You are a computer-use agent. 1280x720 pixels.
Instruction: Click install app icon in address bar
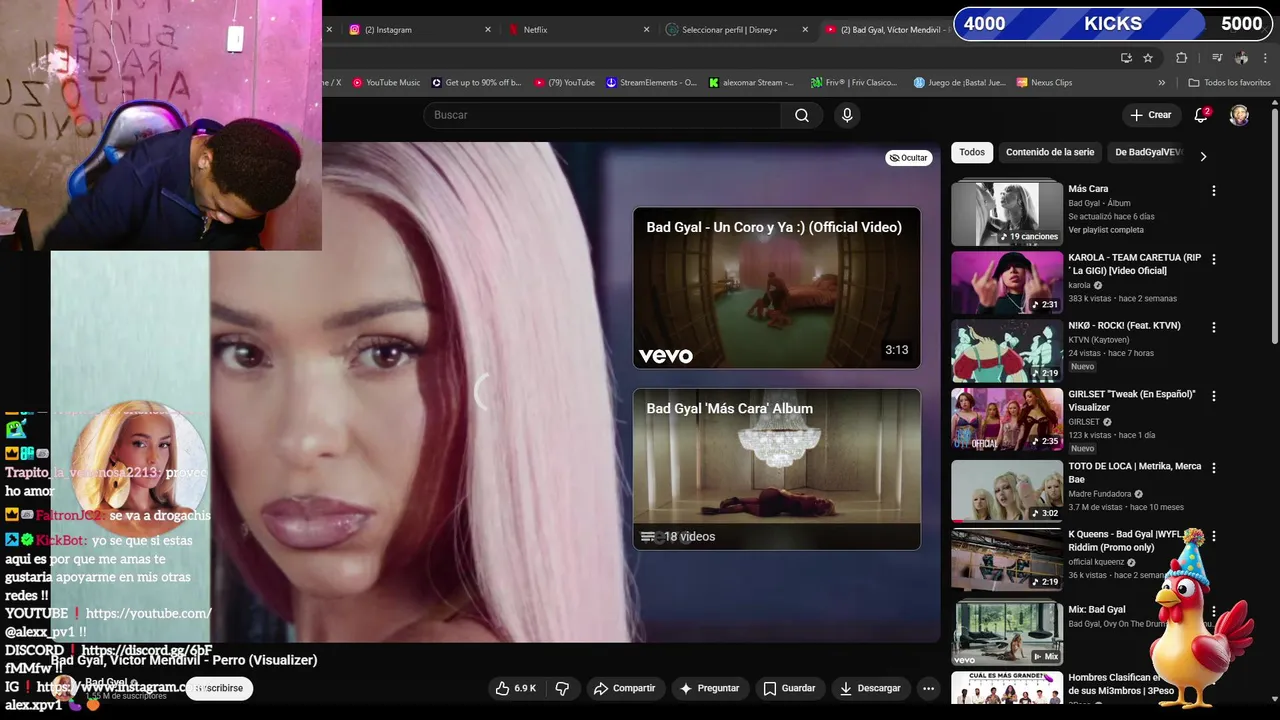click(x=1126, y=58)
